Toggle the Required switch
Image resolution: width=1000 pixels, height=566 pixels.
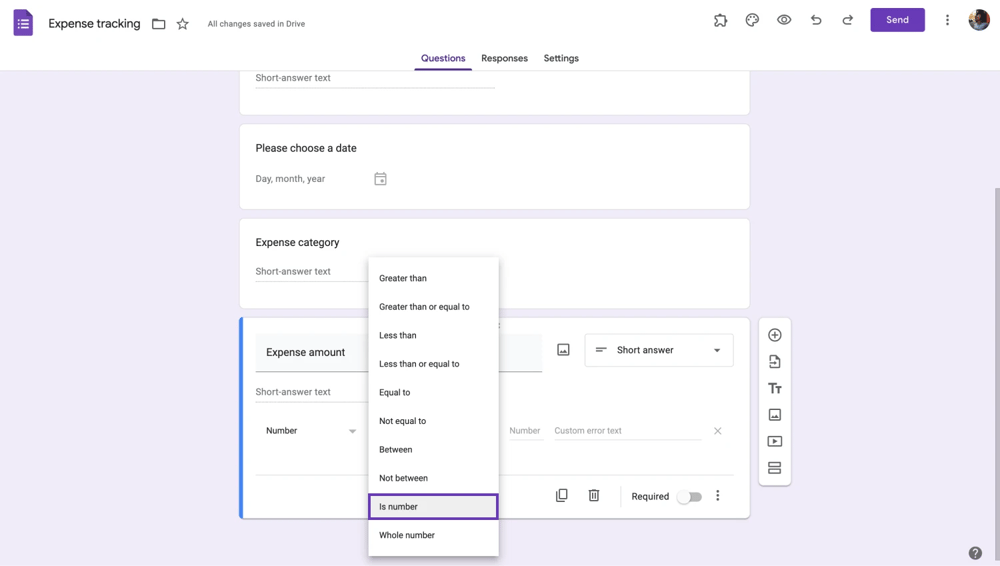[x=689, y=497]
